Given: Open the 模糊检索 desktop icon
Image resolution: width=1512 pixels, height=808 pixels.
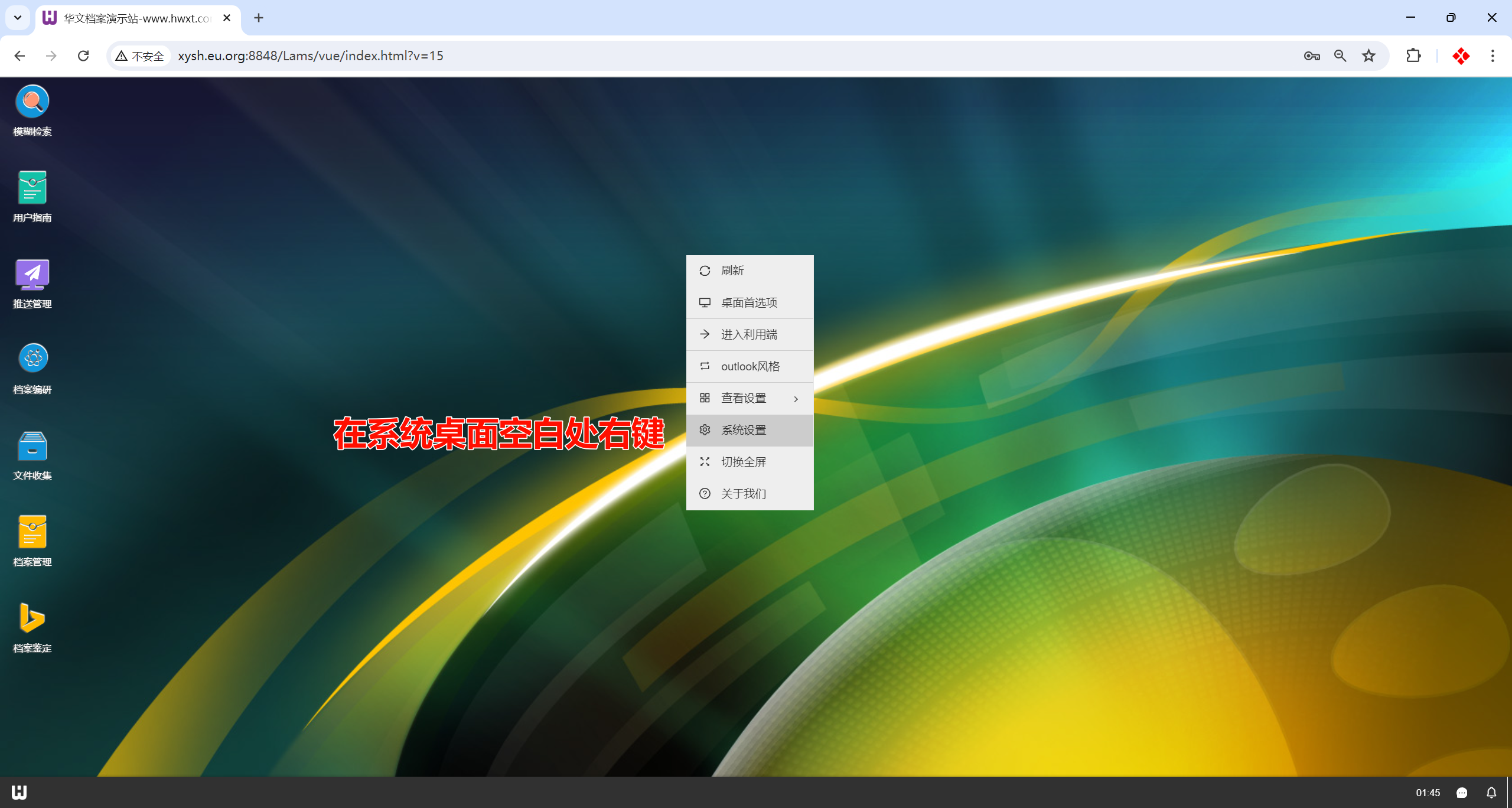Looking at the screenshot, I should (32, 102).
